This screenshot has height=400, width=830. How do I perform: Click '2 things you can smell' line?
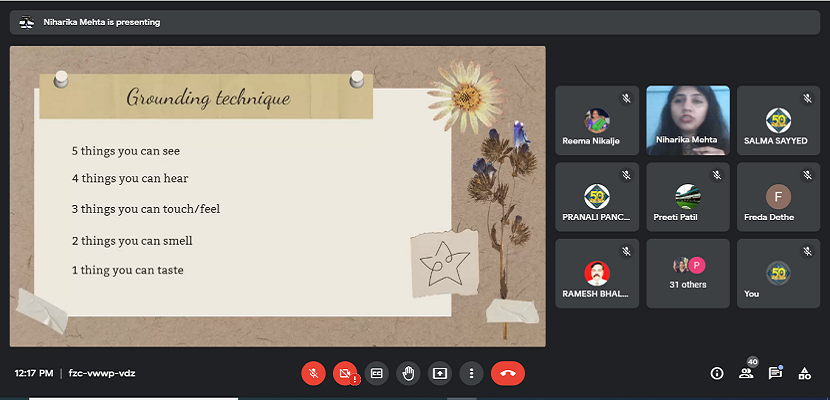pyautogui.click(x=132, y=241)
